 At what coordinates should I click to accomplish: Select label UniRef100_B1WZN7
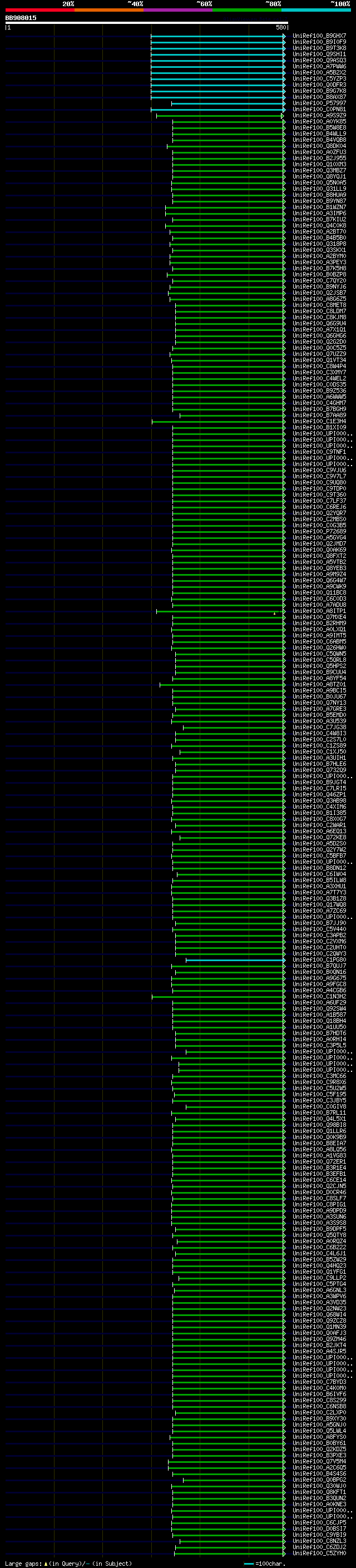pyautogui.click(x=319, y=207)
